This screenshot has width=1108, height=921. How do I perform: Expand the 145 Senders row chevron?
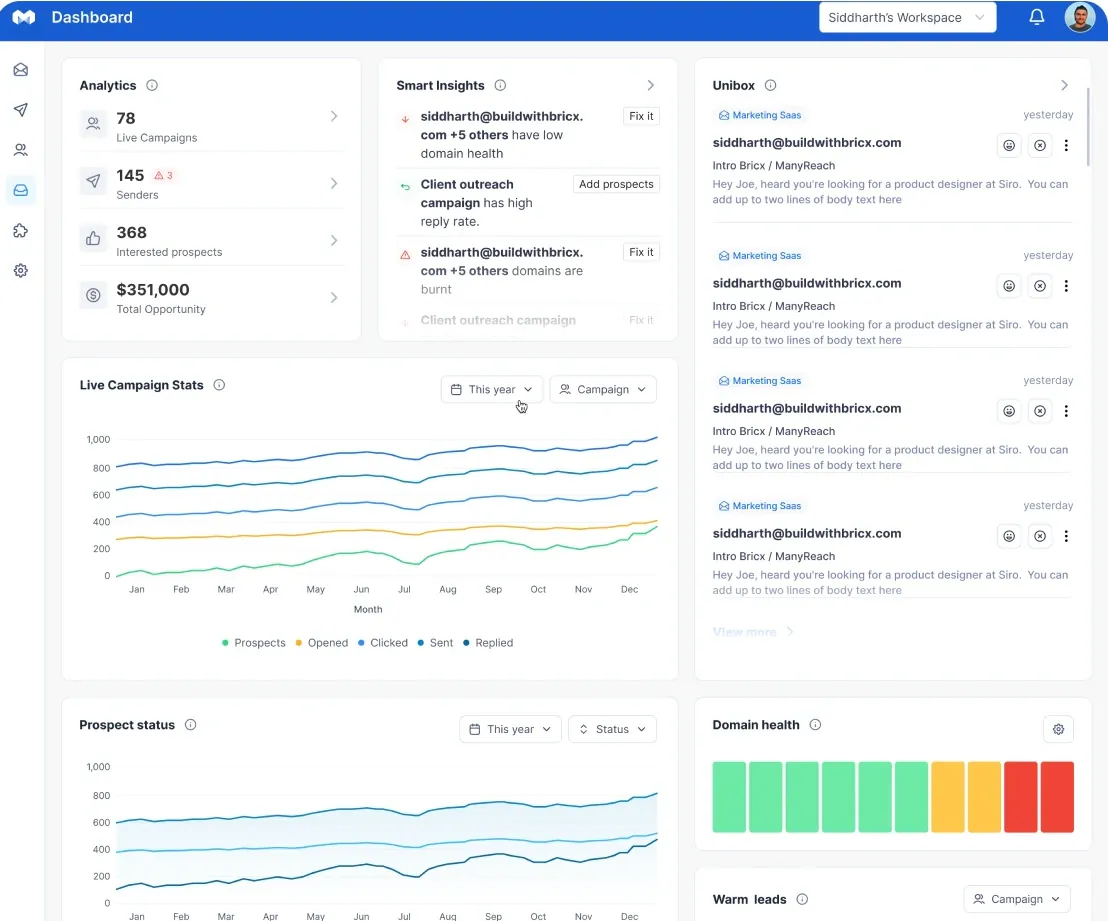(334, 183)
